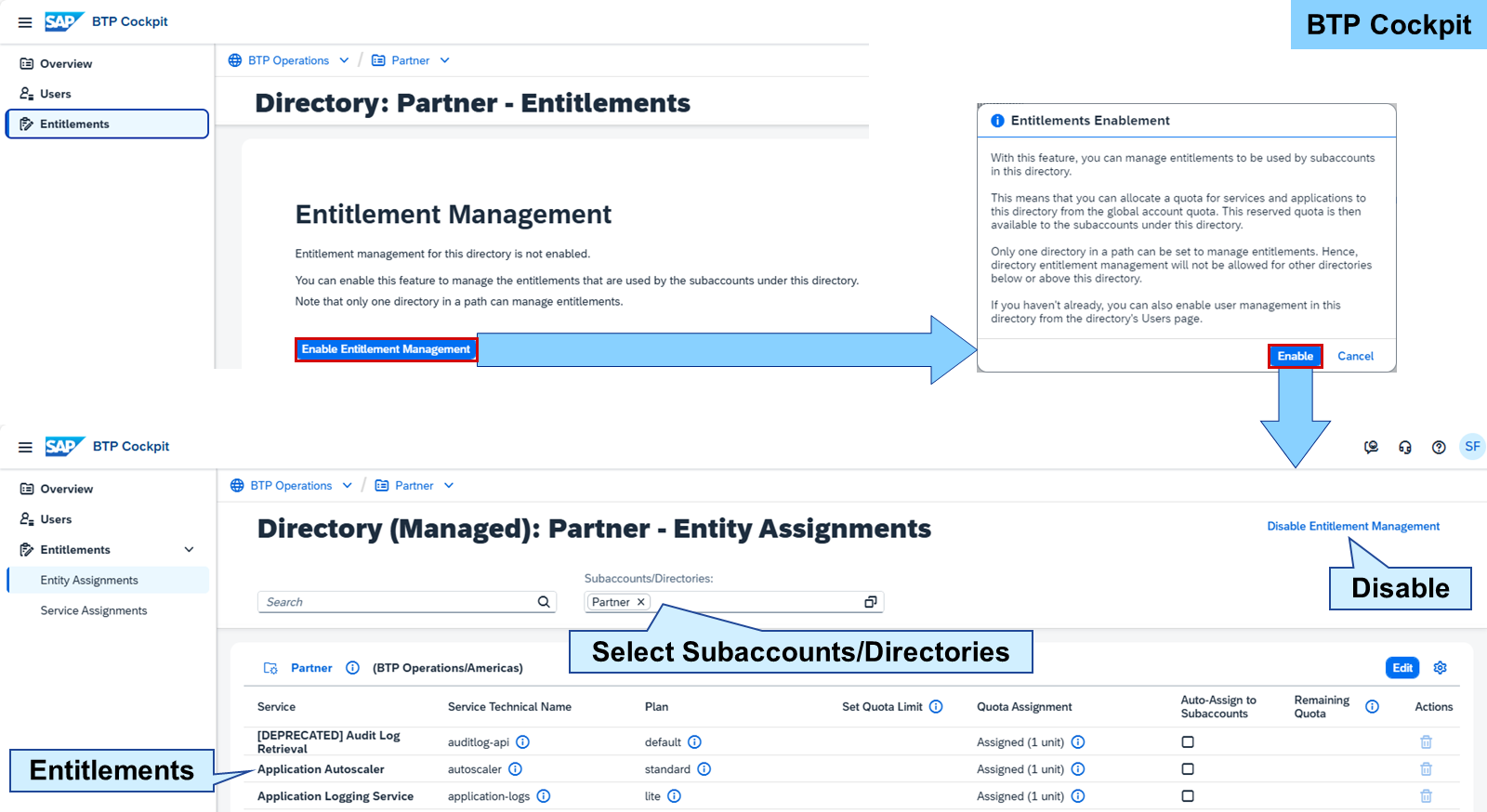Click the SAP logo on the Entity Assignments page
This screenshot has height=812, width=1487.
65,447
